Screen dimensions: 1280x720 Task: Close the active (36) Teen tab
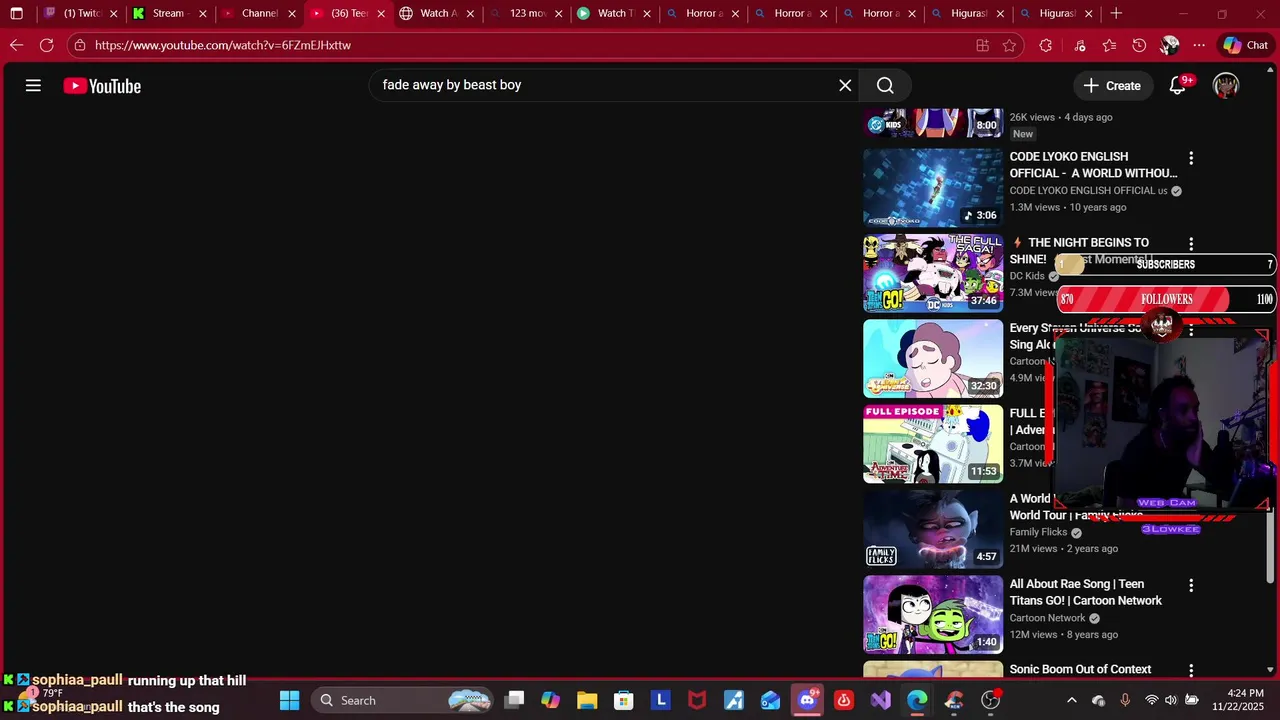click(381, 14)
